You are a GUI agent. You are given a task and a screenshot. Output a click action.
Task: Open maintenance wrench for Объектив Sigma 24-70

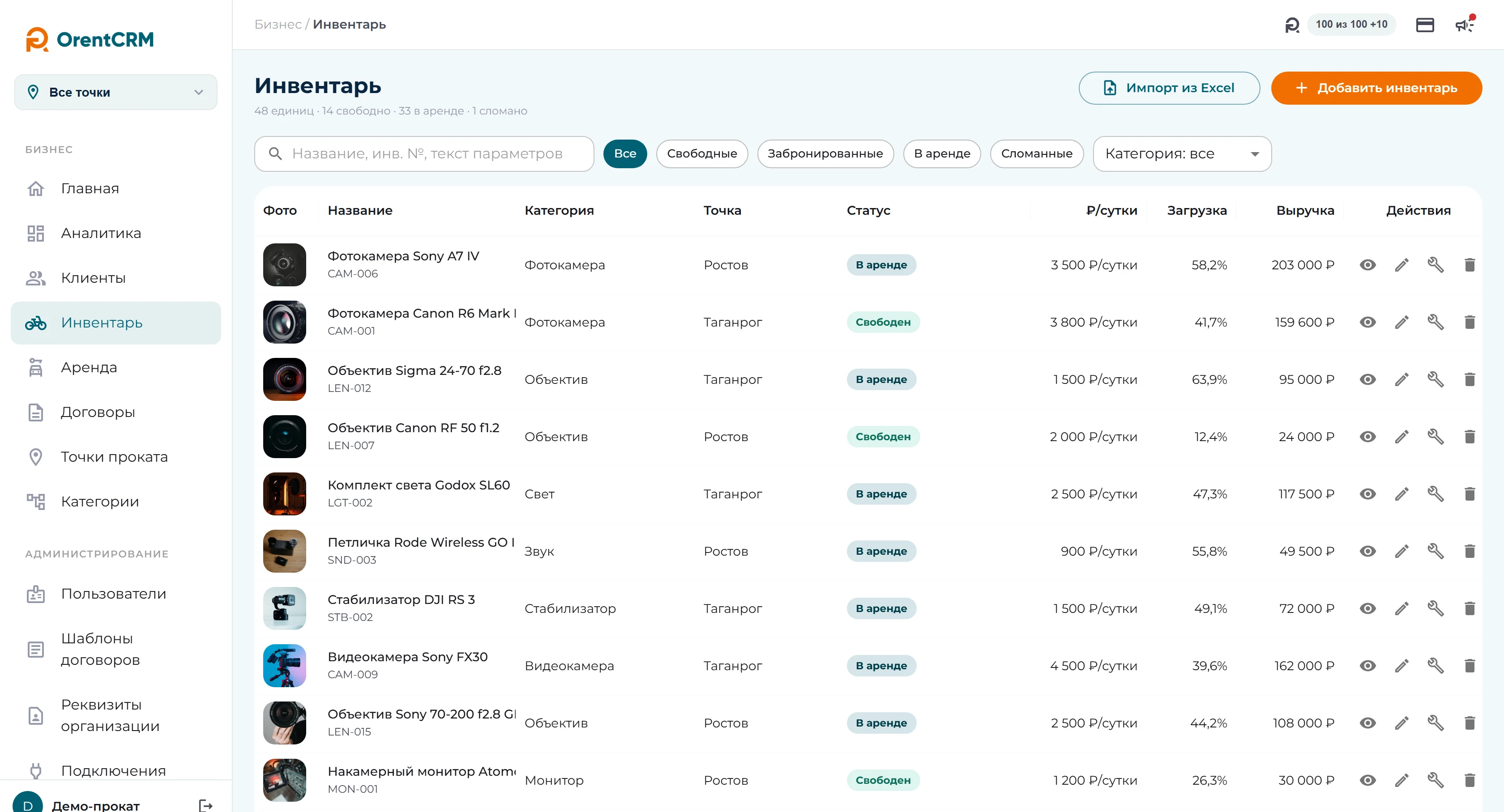[x=1436, y=379]
